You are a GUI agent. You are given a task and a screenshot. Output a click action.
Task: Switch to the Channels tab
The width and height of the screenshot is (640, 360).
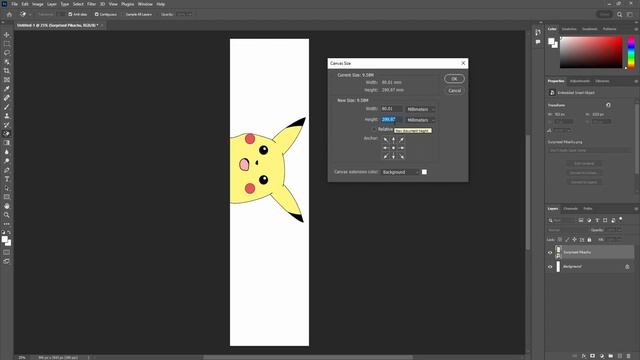(x=571, y=209)
